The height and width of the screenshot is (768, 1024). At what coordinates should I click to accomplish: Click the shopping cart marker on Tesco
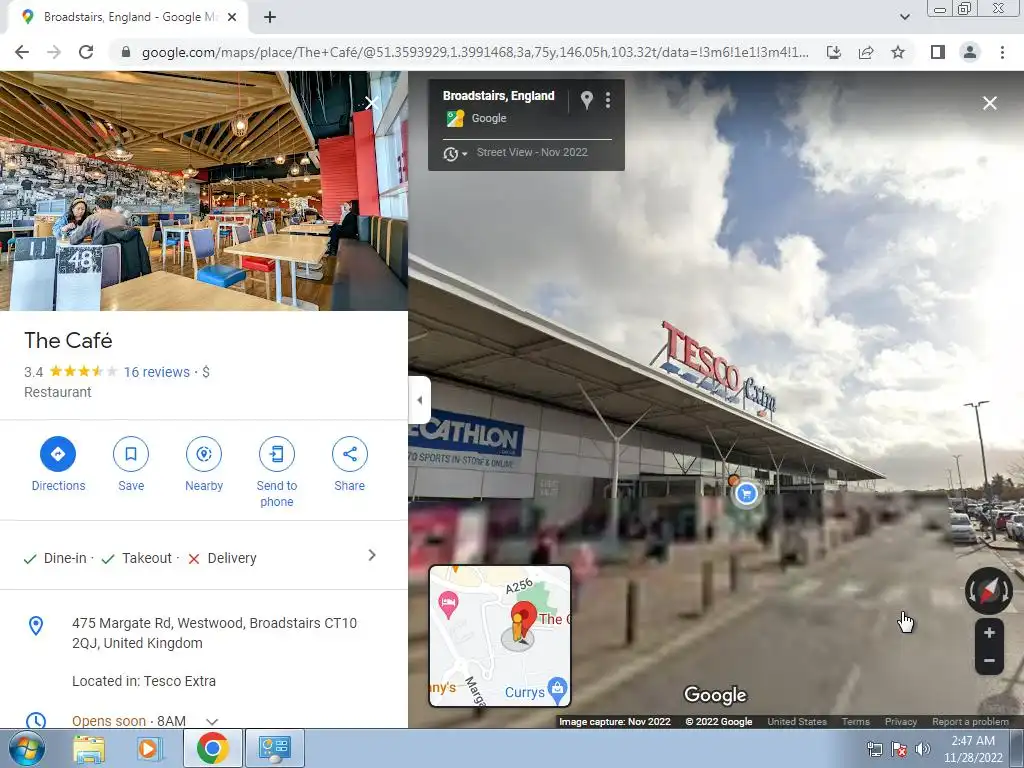(746, 494)
